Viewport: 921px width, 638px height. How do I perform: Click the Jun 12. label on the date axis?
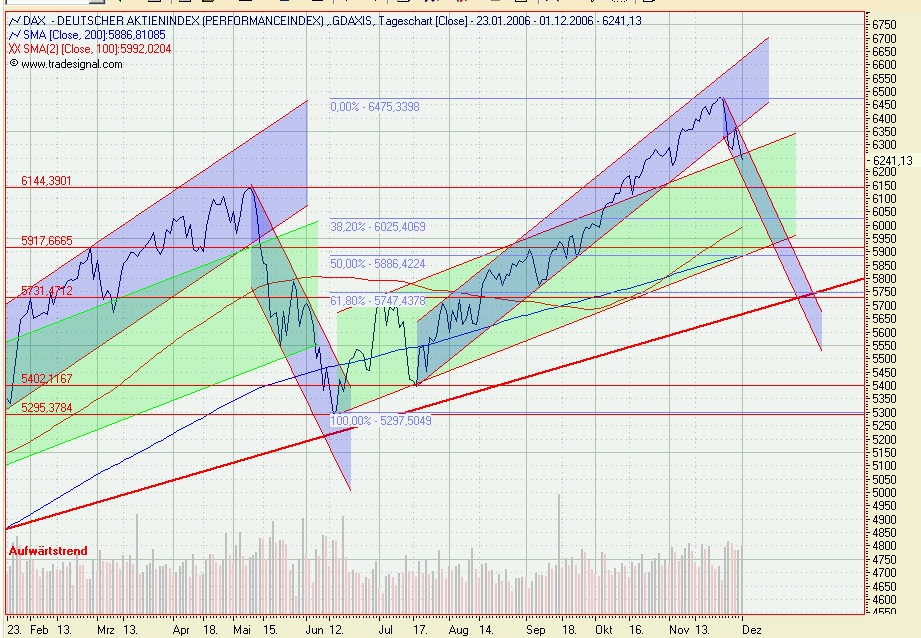pos(324,630)
